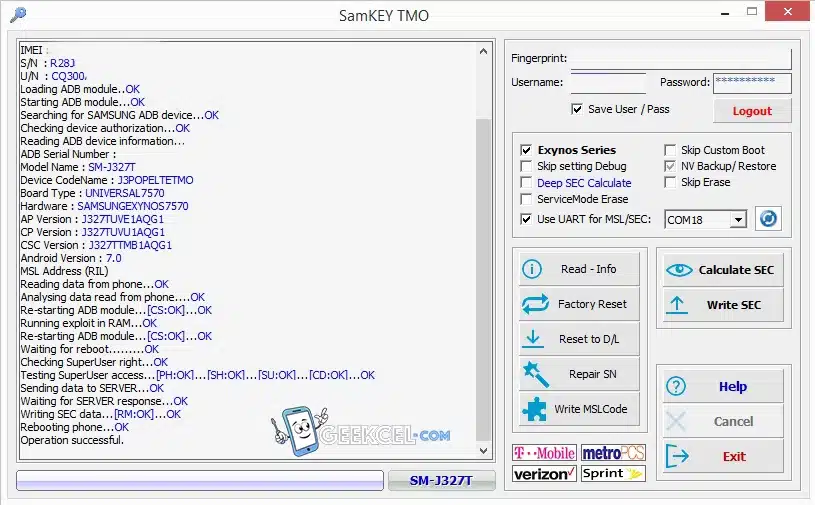Click the Logout button
This screenshot has height=505, width=815.
[x=752, y=111]
